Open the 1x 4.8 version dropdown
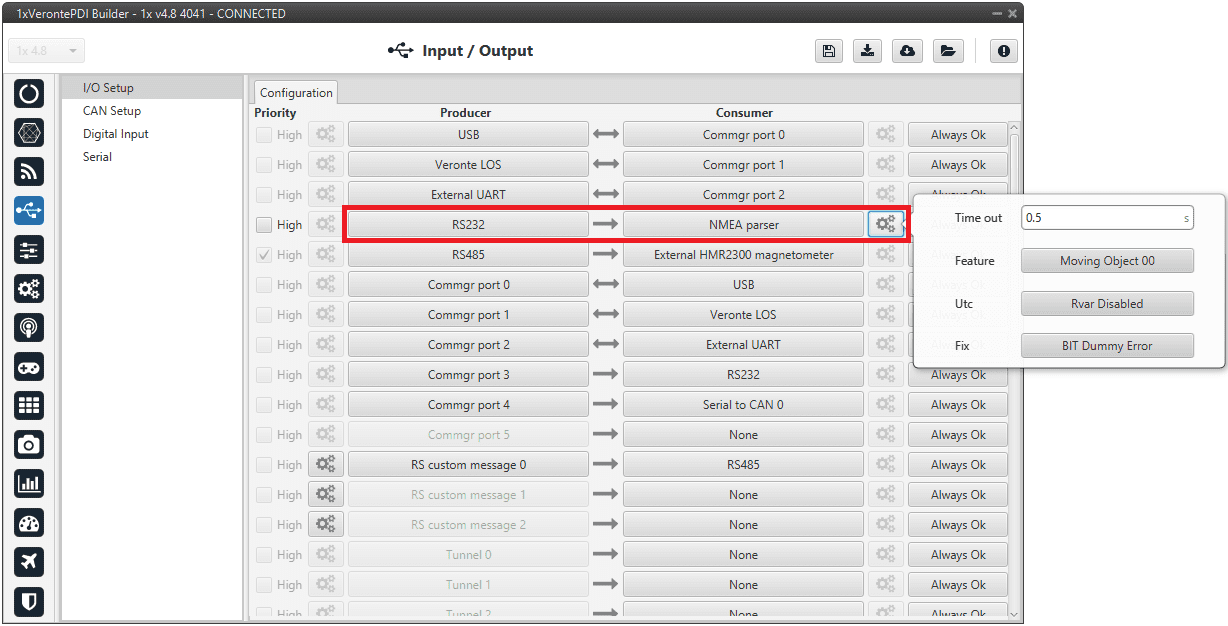Viewport: 1228px width, 626px height. tap(47, 51)
